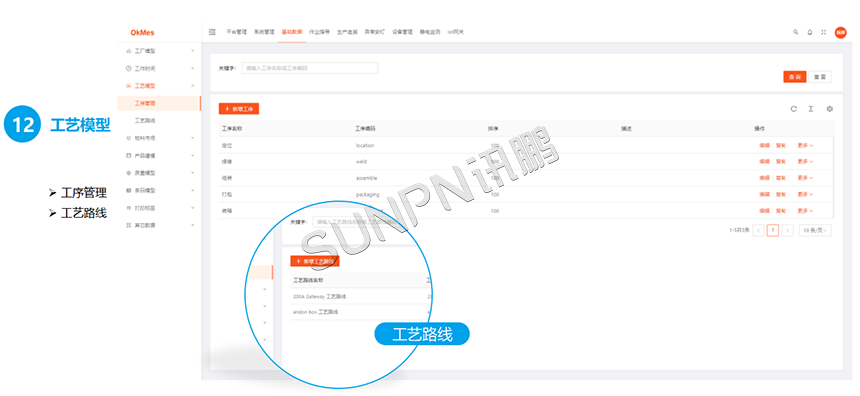The image size is (860, 396).
Task: Switch to the 设备管理 top tab
Action: tap(402, 32)
